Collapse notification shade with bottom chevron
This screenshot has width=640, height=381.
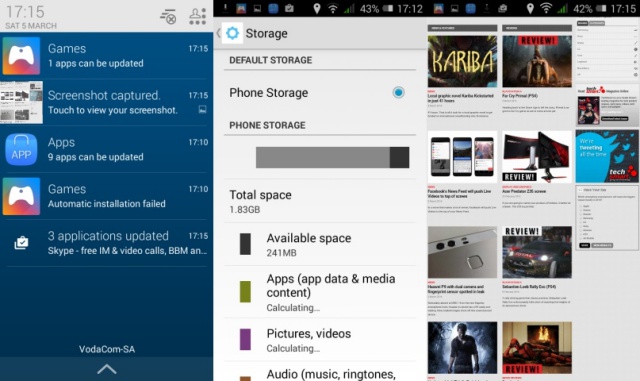(107, 369)
